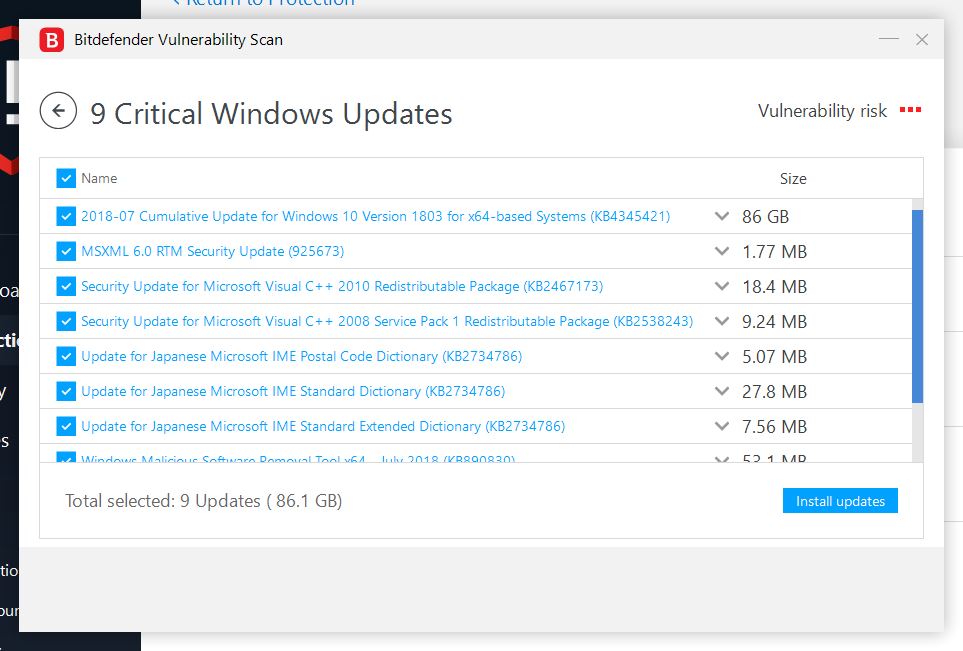Open the Visual C++ 2008 SP1 KB2538243 link
The image size is (963, 651).
pos(387,321)
